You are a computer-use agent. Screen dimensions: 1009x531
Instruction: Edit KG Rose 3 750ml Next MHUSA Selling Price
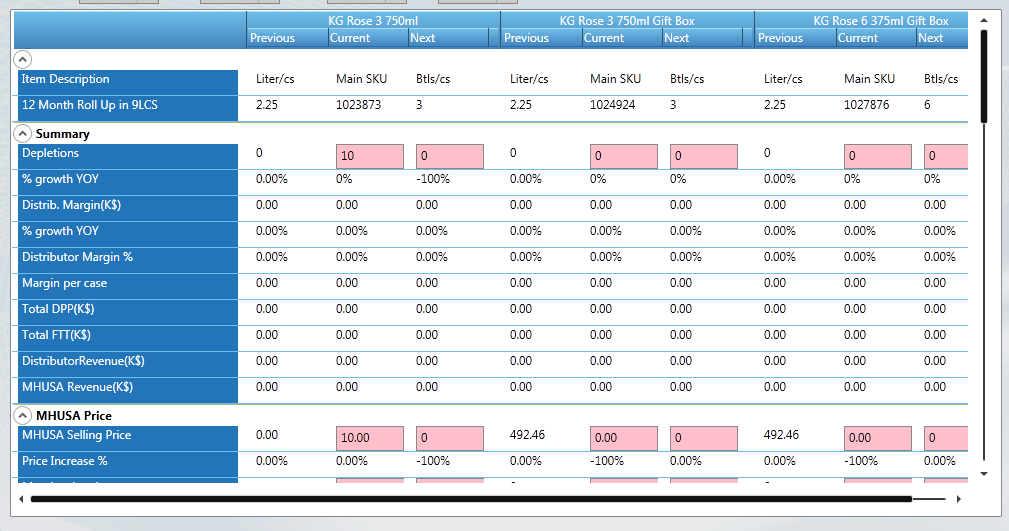(450, 438)
